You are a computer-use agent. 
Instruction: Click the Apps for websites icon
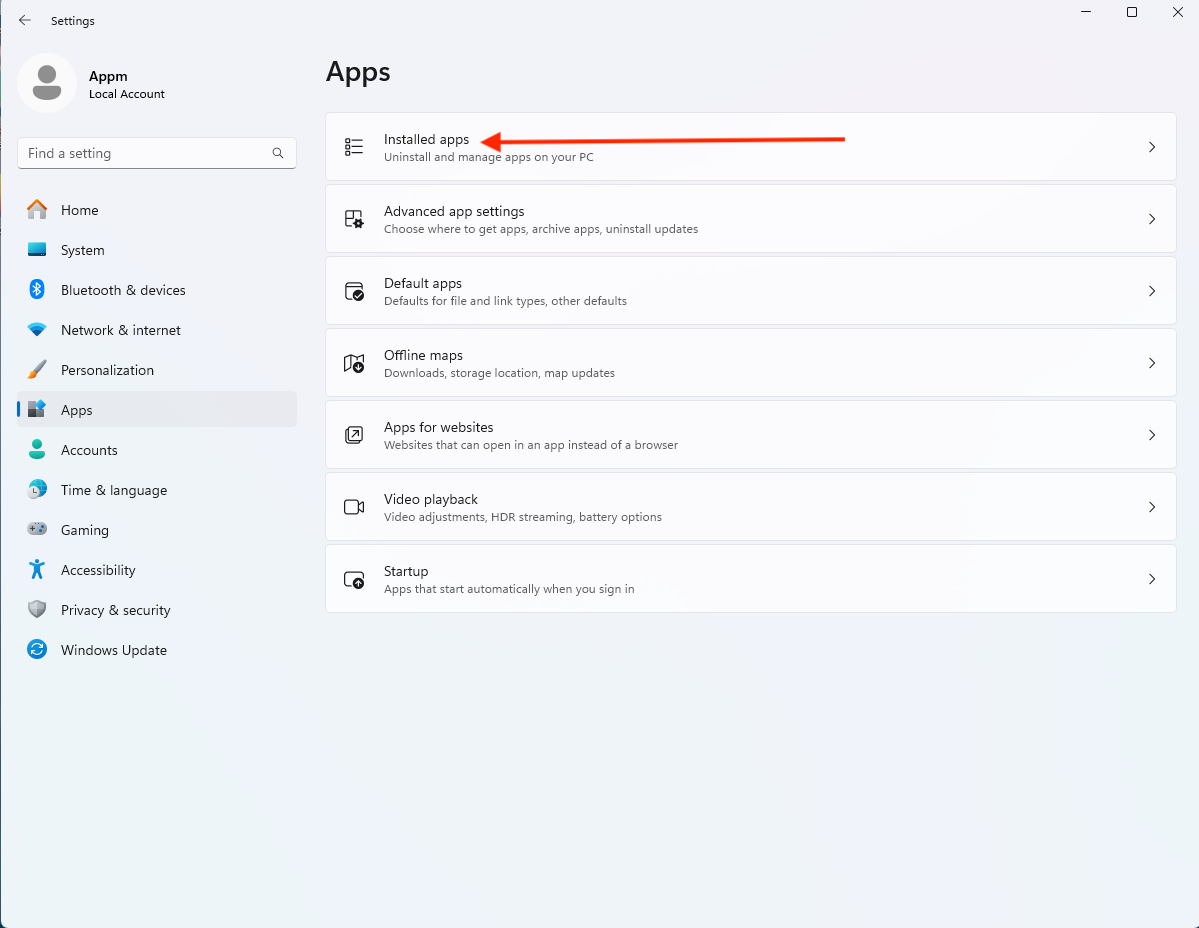tap(353, 434)
